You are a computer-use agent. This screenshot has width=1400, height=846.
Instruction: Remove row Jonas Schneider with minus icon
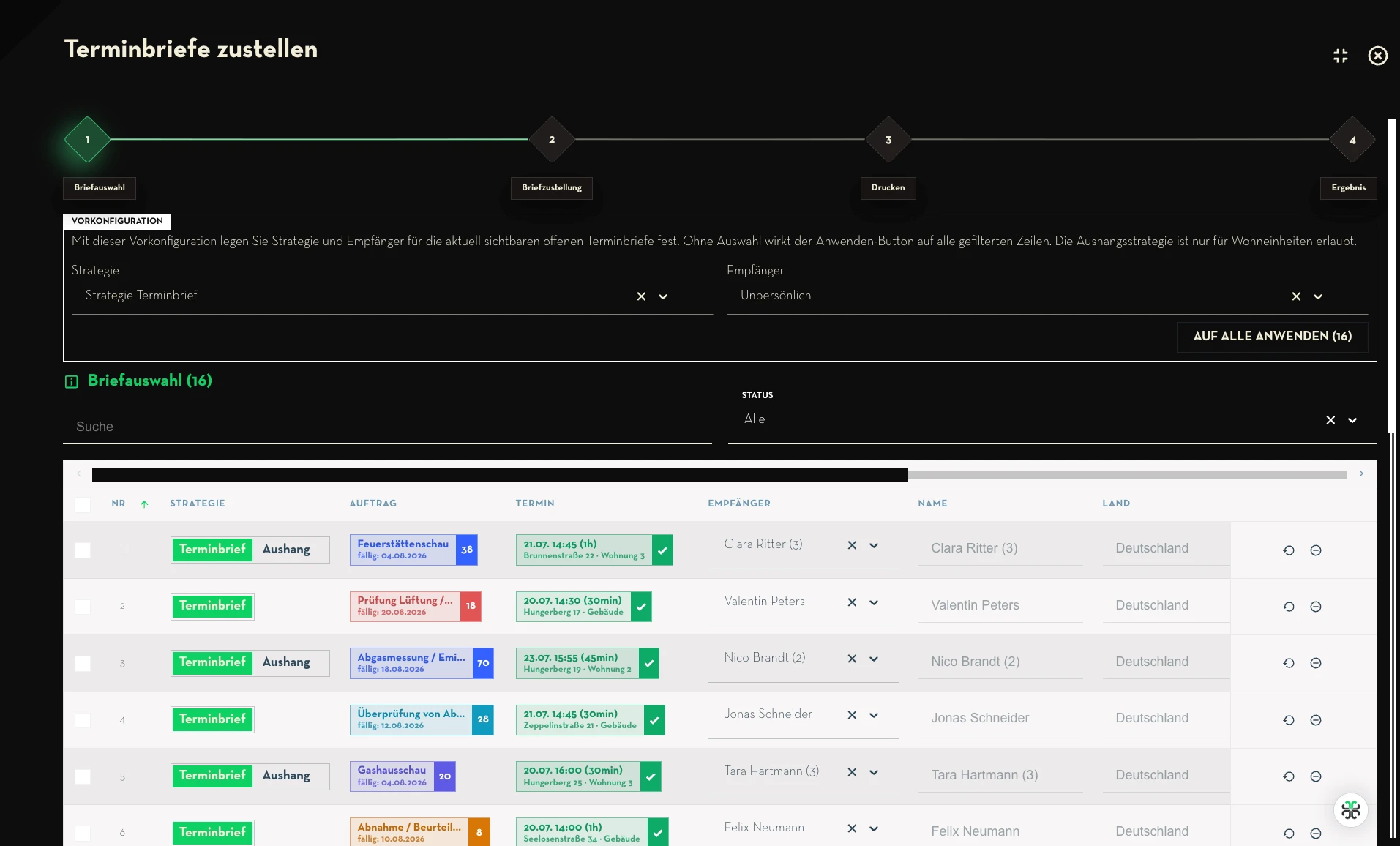(x=1316, y=720)
